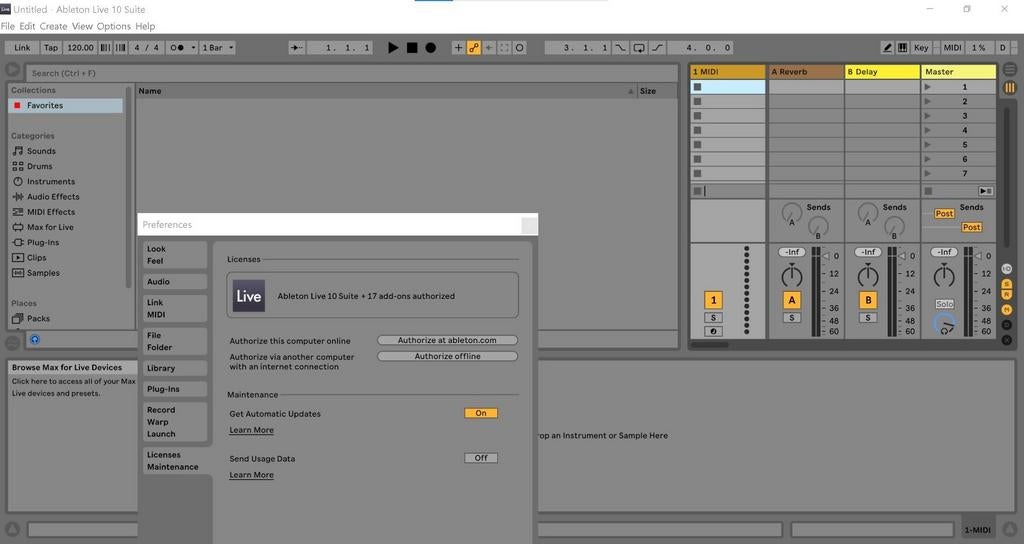1024x544 pixels.
Task: Click Authorize at ableton.com button
Action: pyautogui.click(x=447, y=340)
